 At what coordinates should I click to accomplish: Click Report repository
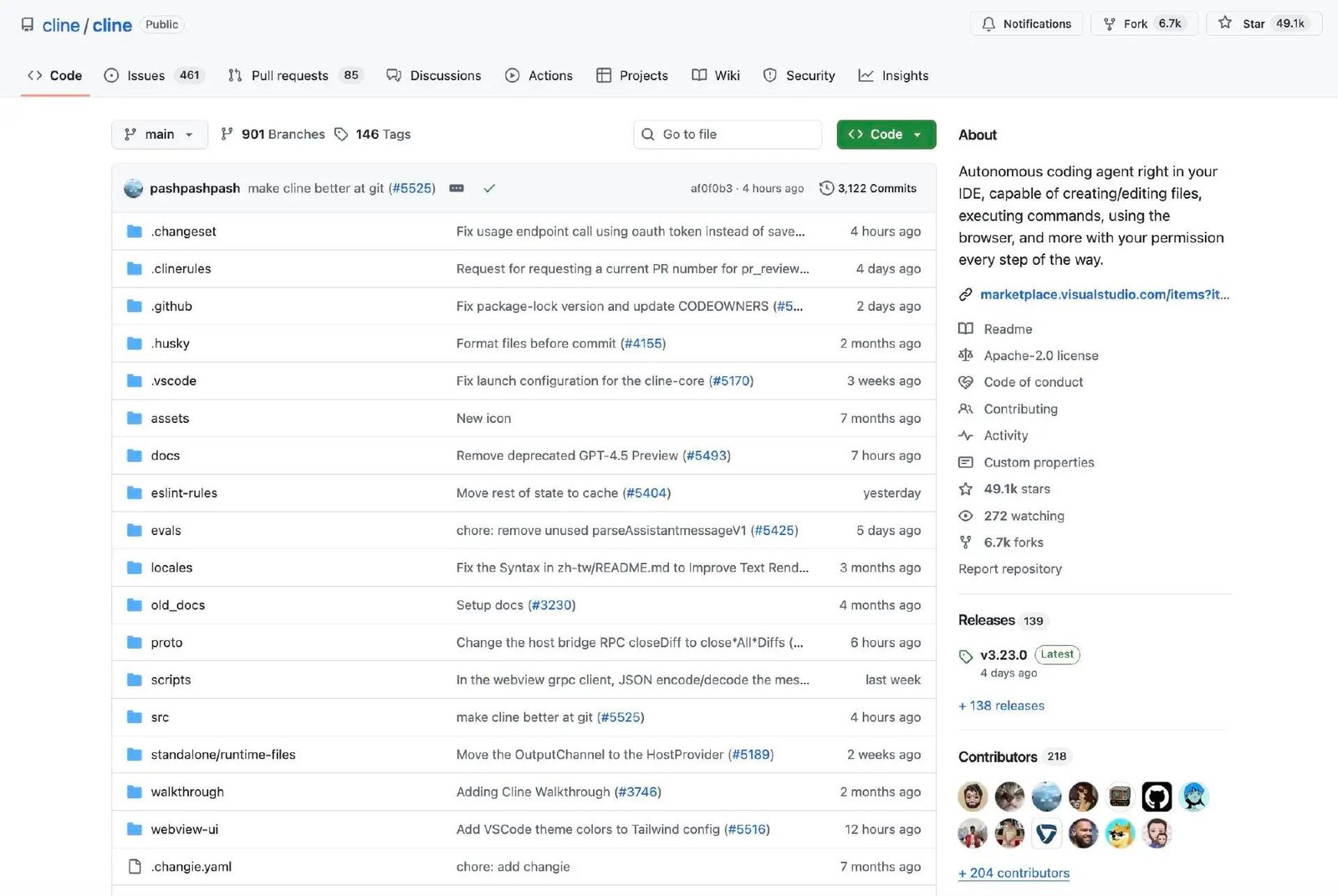pyautogui.click(x=1010, y=569)
